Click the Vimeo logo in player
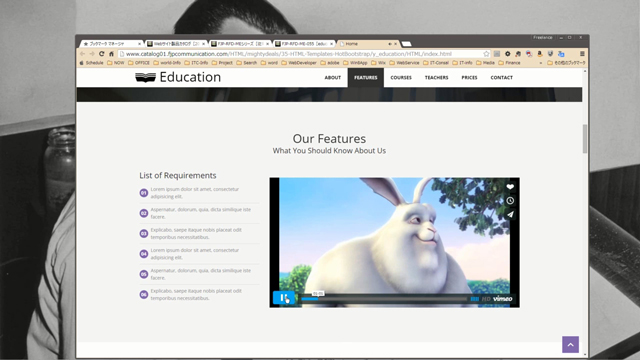 pos(502,299)
